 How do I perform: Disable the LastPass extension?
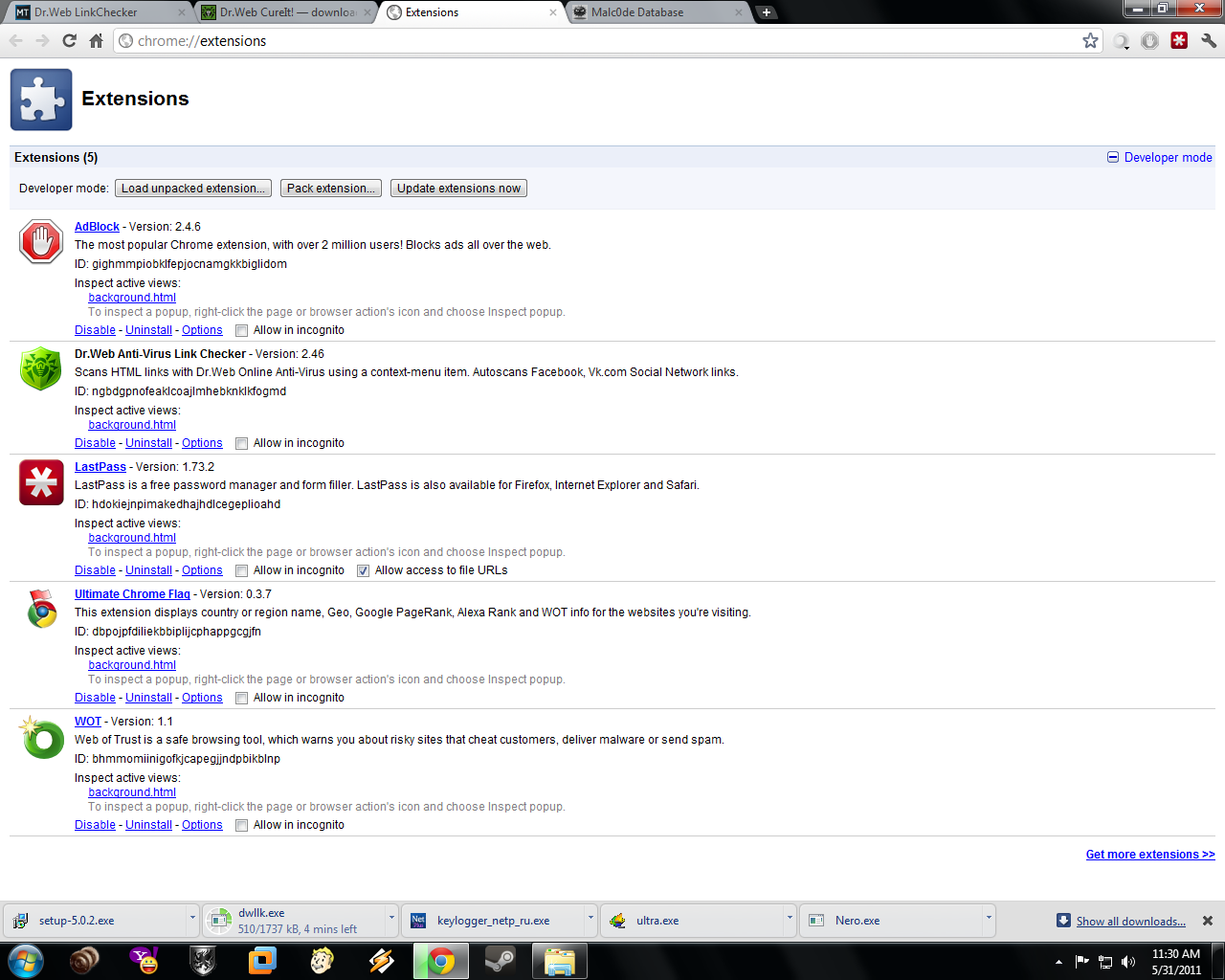[x=95, y=570]
